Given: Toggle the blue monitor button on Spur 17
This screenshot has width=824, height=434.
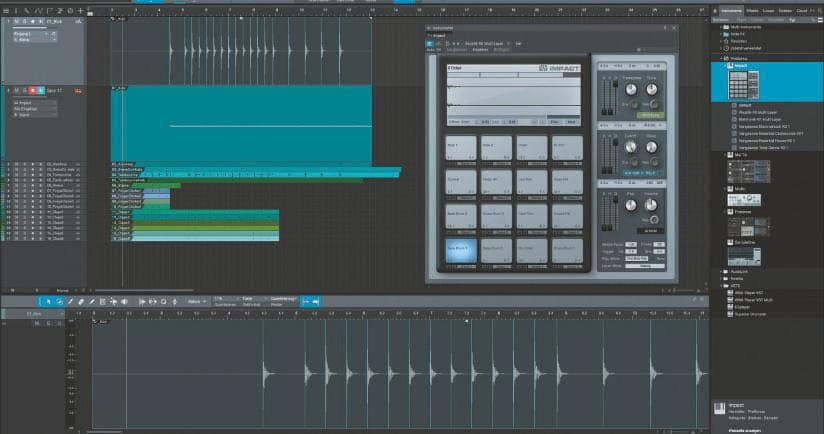Looking at the screenshot, I should (x=40, y=90).
